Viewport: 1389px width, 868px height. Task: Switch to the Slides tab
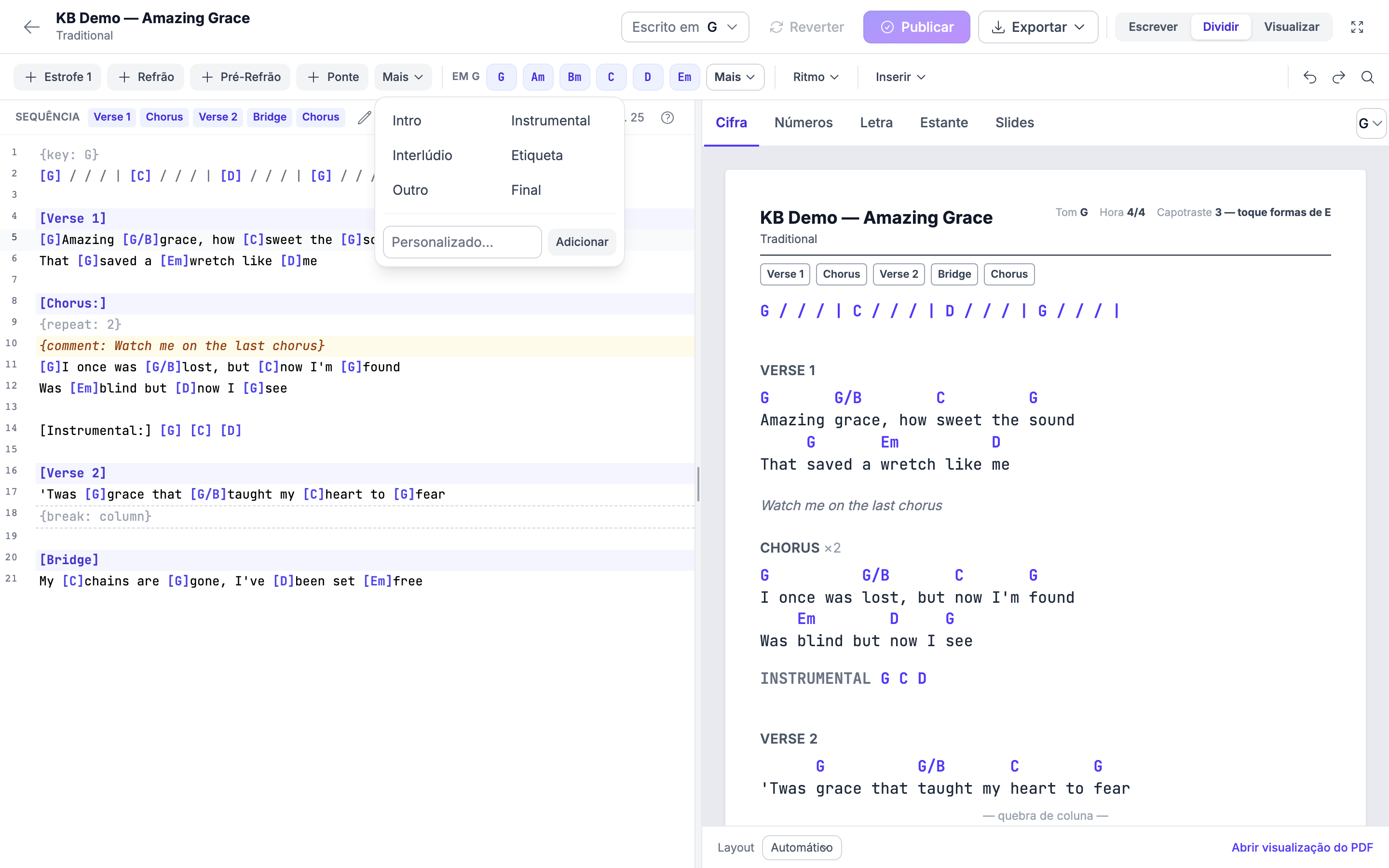[1014, 122]
